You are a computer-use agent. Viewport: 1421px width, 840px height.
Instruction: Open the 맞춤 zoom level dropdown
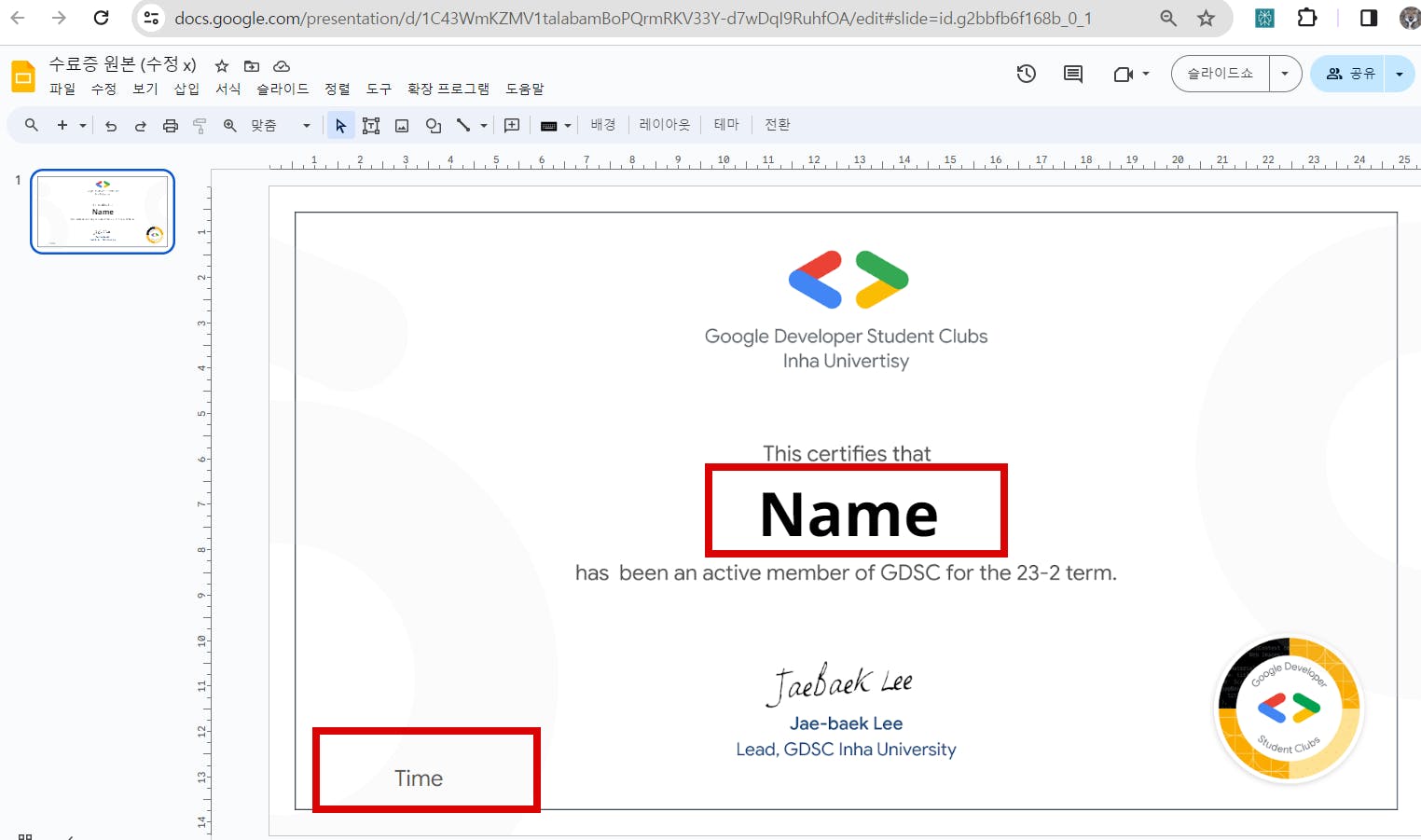(281, 126)
